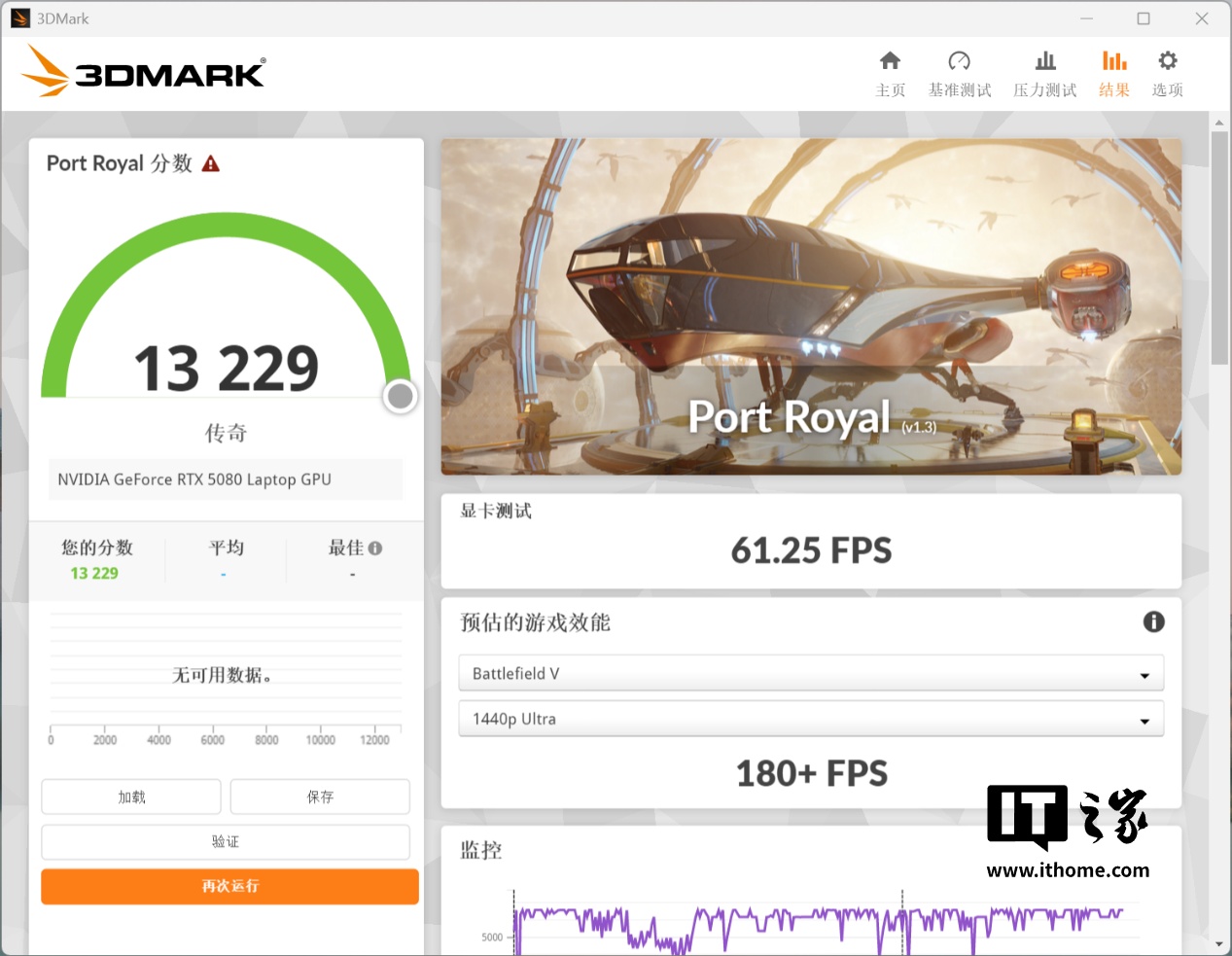The width and height of the screenshot is (1232, 956).
Task: Click the Save (保存) button
Action: tap(320, 797)
